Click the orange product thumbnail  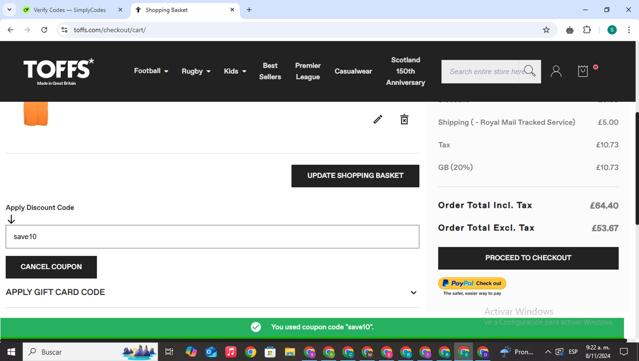pyautogui.click(x=36, y=114)
